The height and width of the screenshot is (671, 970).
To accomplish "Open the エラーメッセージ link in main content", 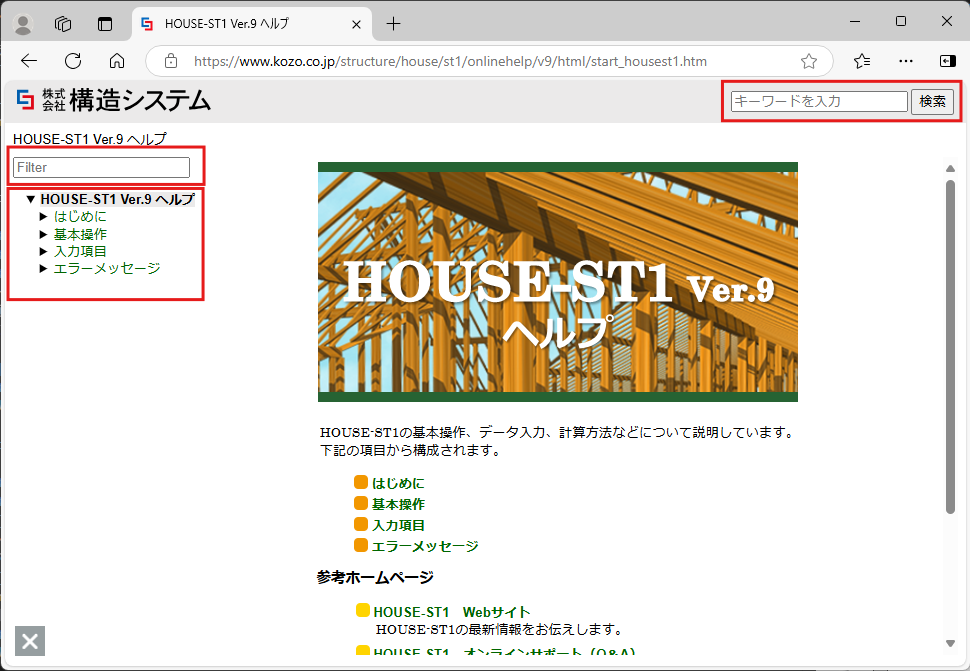I will click(x=424, y=546).
